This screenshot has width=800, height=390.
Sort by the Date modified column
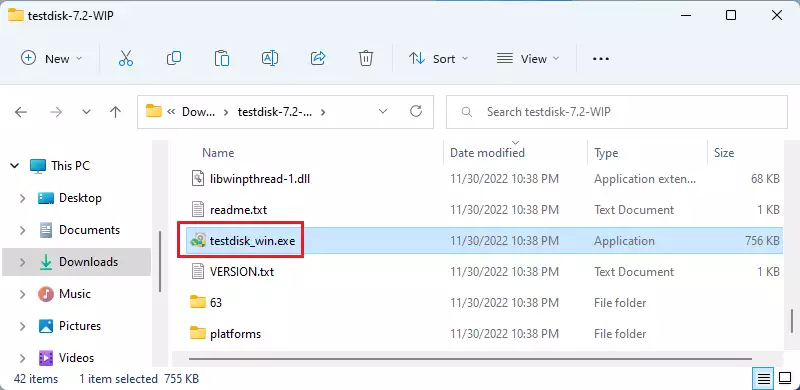487,153
